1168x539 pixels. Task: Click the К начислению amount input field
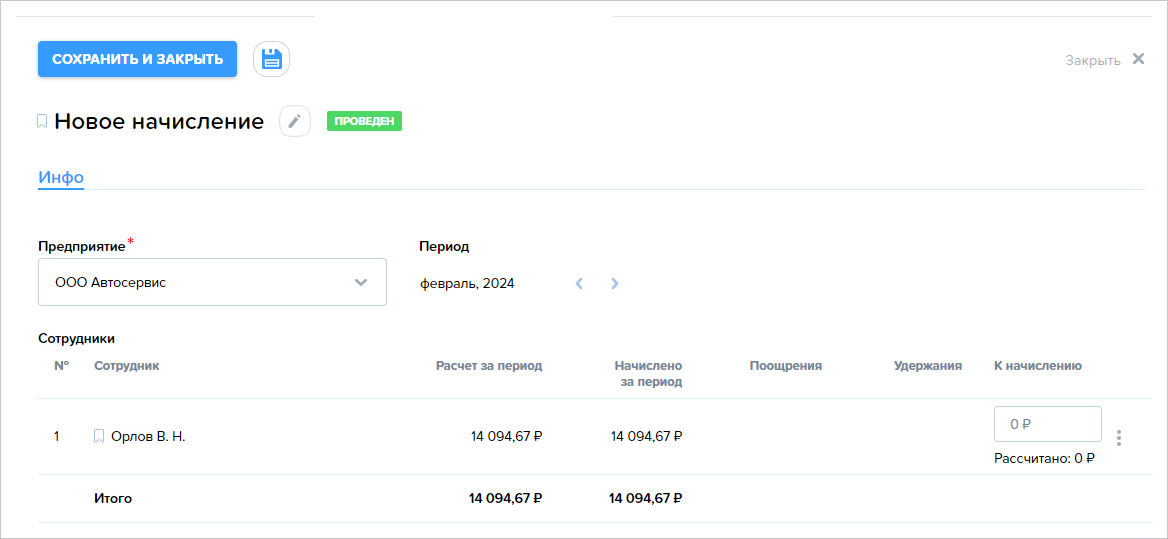point(1047,424)
